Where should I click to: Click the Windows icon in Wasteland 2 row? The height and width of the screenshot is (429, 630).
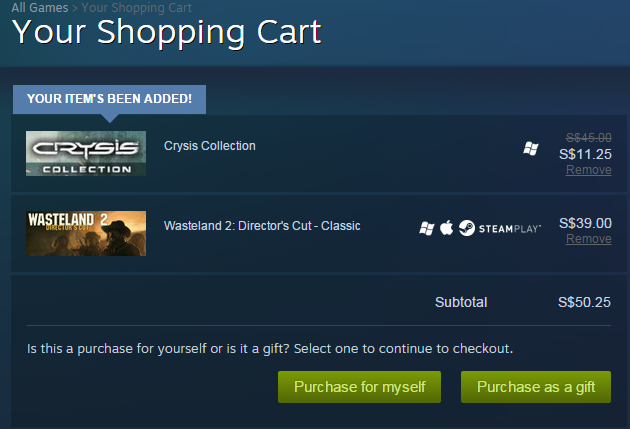(427, 229)
